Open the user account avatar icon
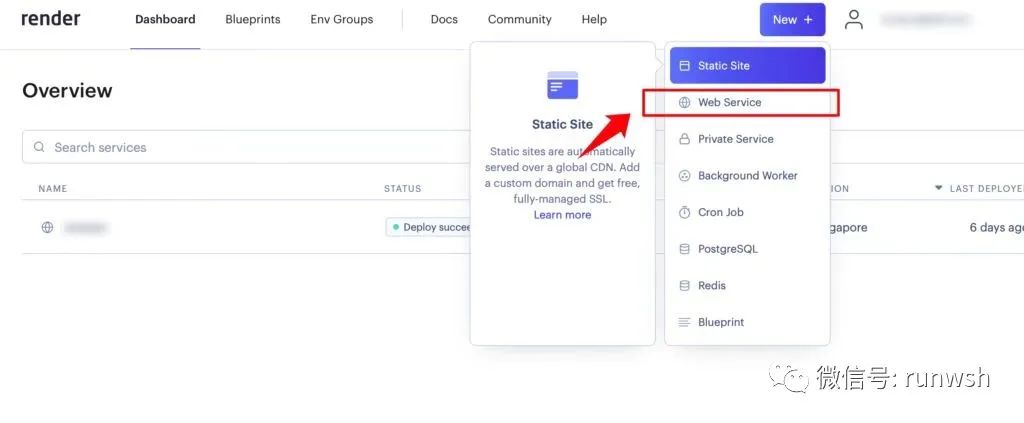 (854, 20)
